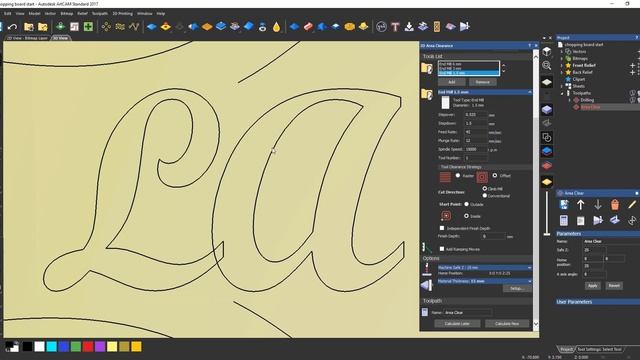Click the orange hexagon toolbar icon
This screenshot has height=360, width=640.
[349, 27]
